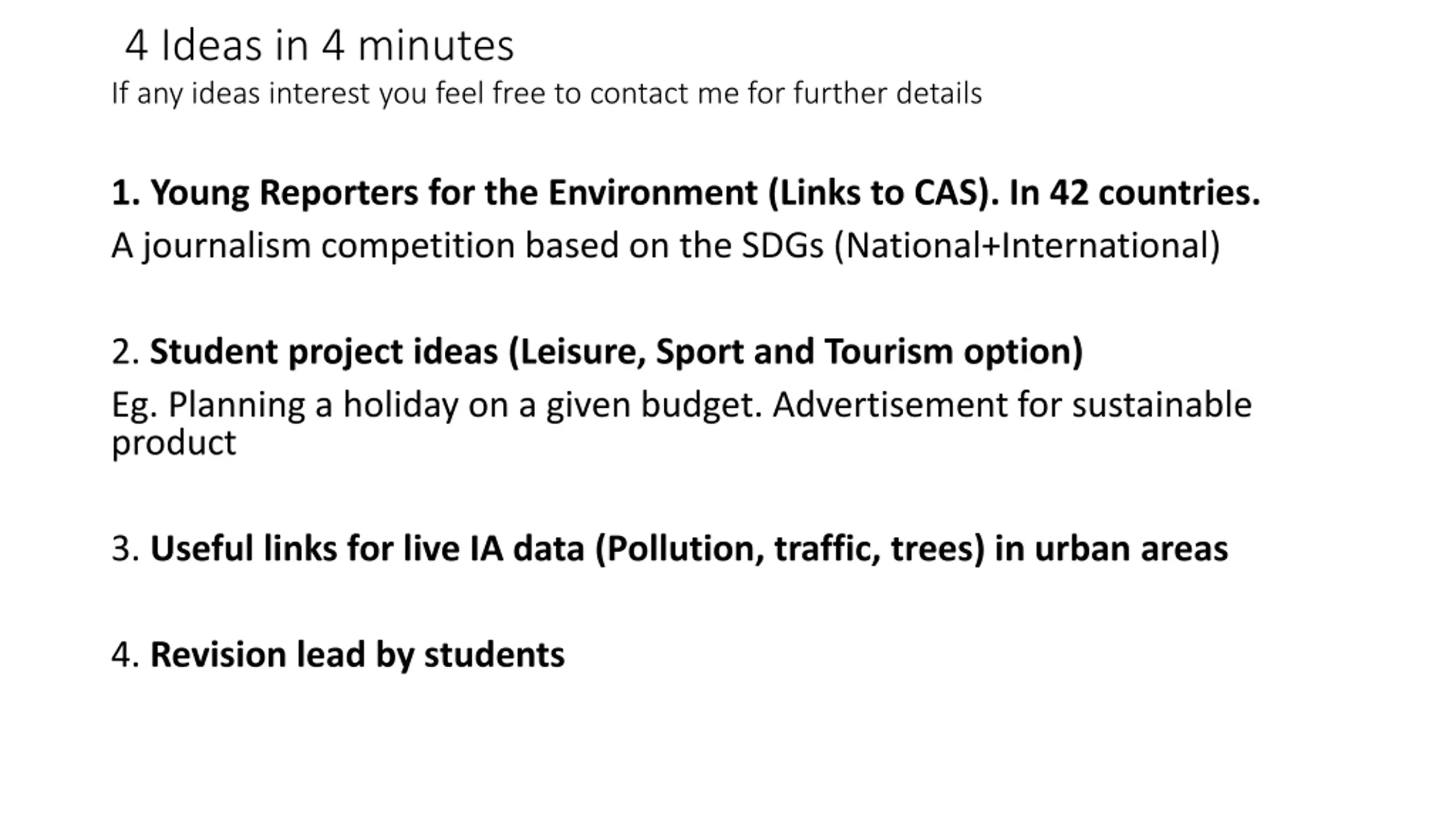Image resolution: width=1456 pixels, height=819 pixels.
Task: Click the word 'SDGs' in item one
Action: tap(783, 246)
